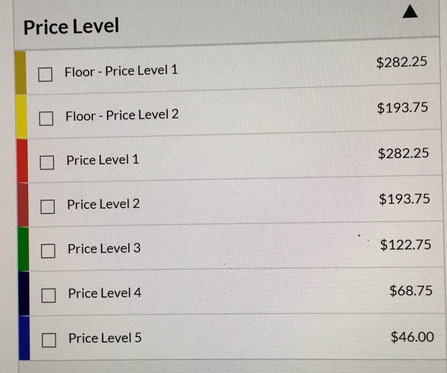Click the dark navy Price Level 4 swatch
Image resolution: width=447 pixels, height=373 pixels.
pyautogui.click(x=24, y=293)
